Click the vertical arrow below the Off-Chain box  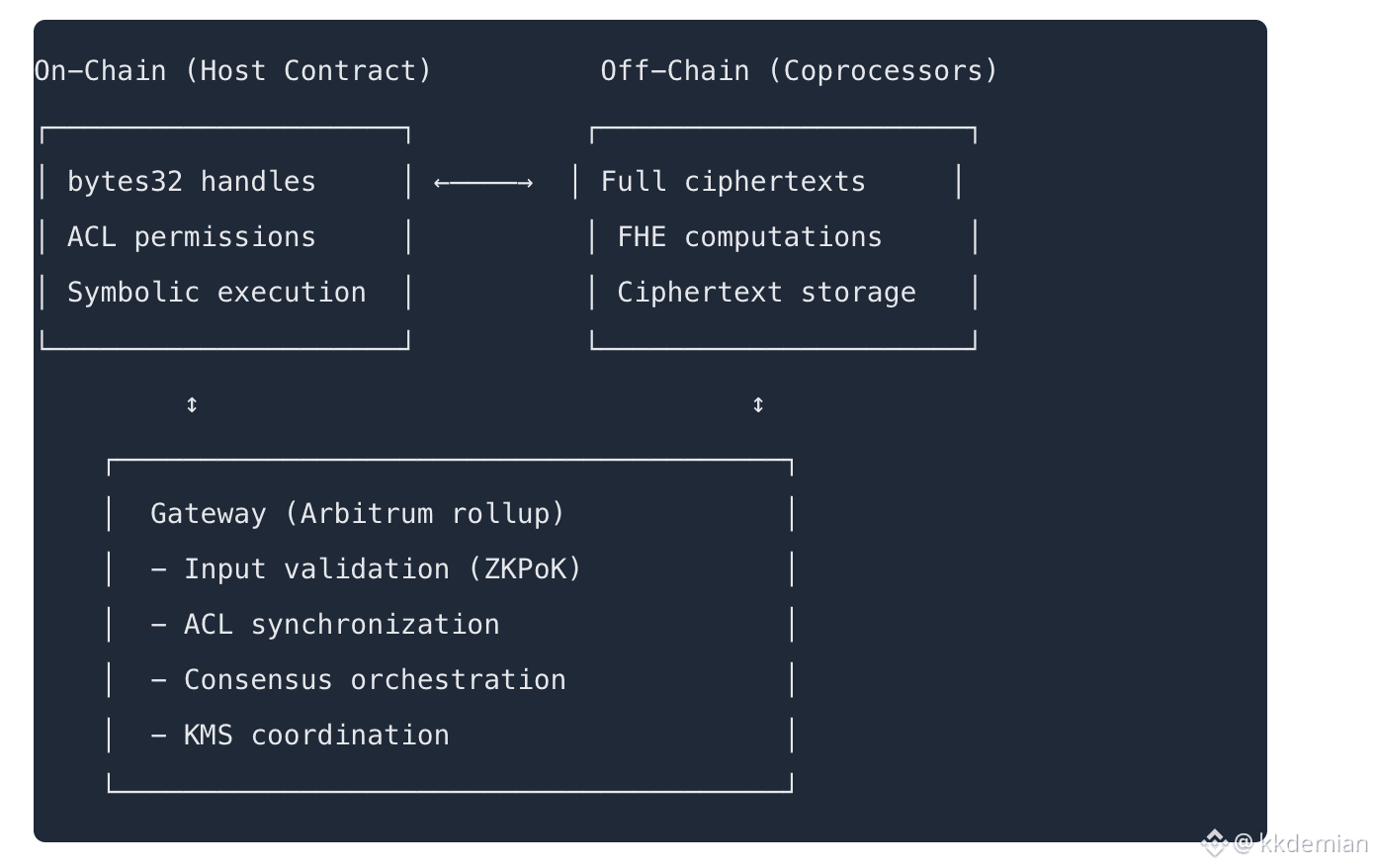[x=758, y=404]
